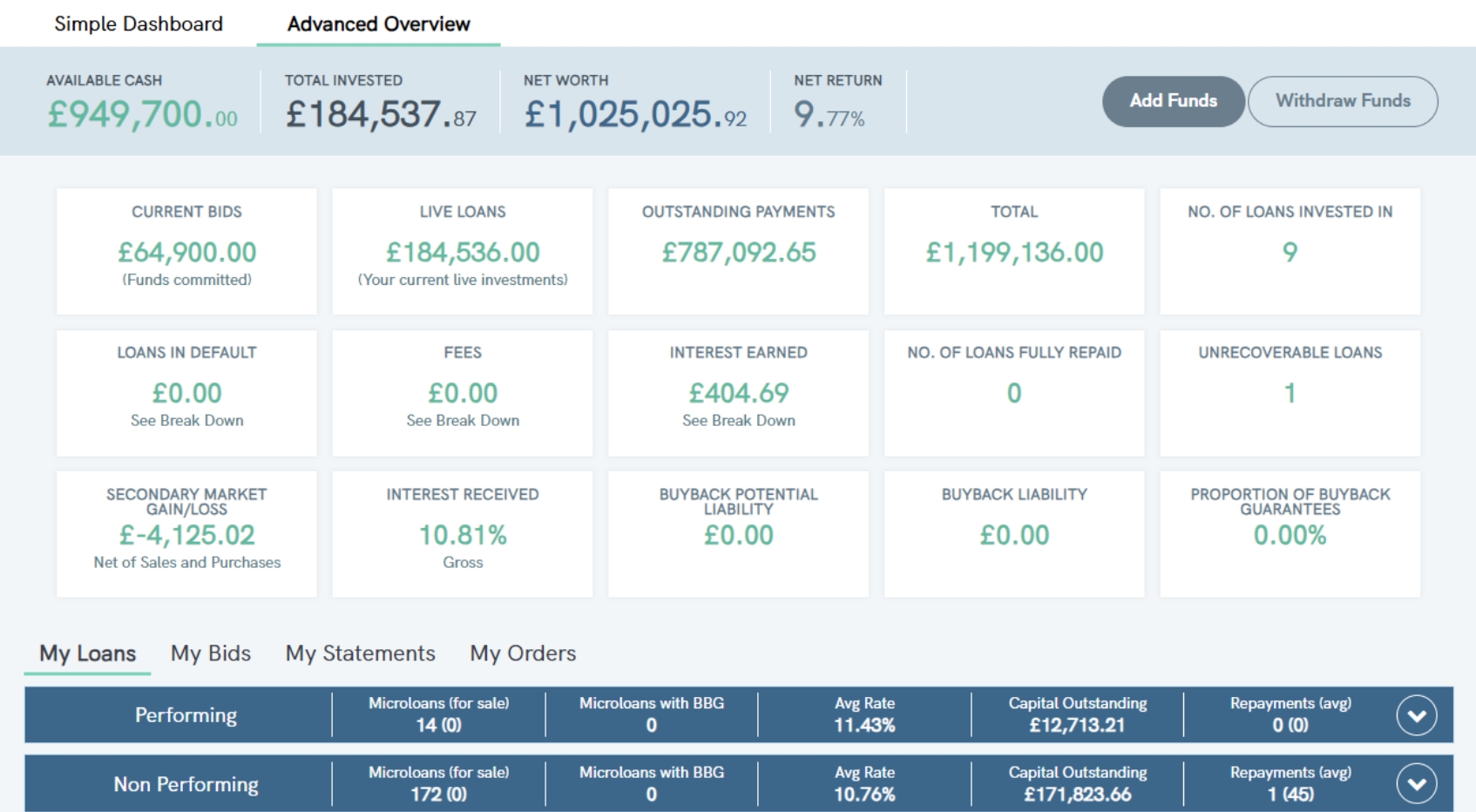Screen dimensions: 1476x812
Task: Expand the Non Performing loans chevron
Action: [x=1416, y=784]
